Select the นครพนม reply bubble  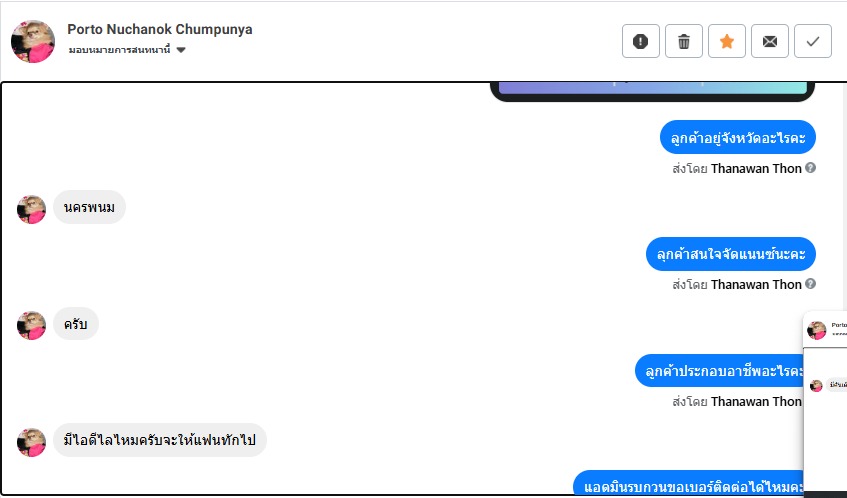tap(89, 207)
